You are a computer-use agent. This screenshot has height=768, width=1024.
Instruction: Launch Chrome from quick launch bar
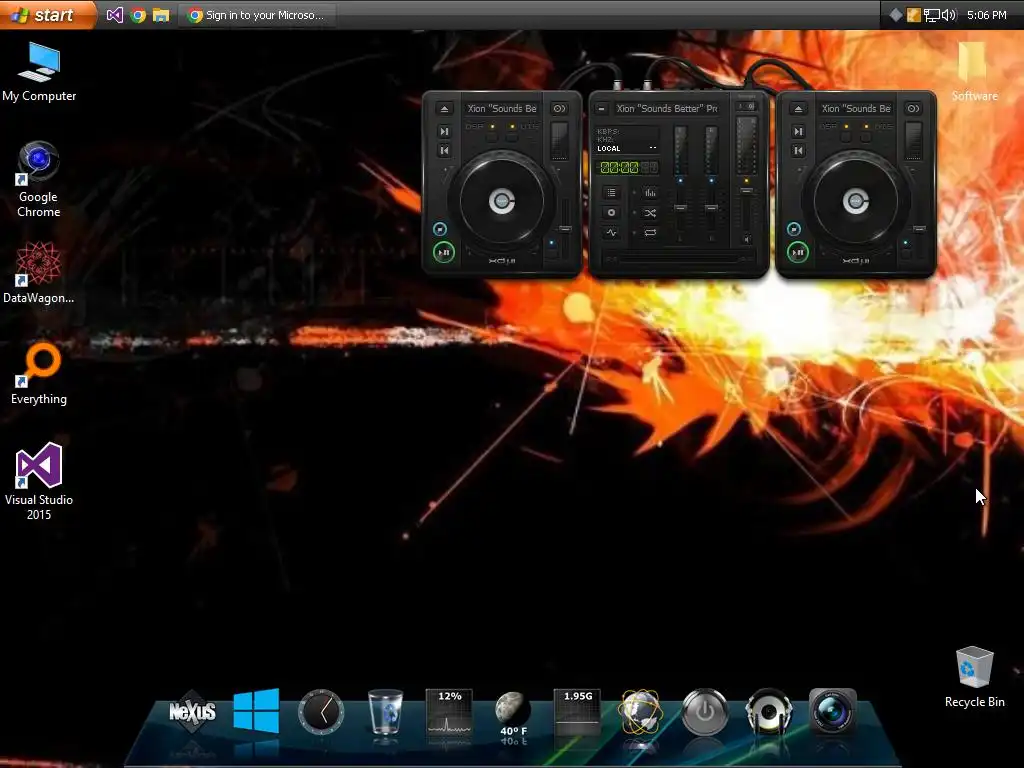(138, 14)
